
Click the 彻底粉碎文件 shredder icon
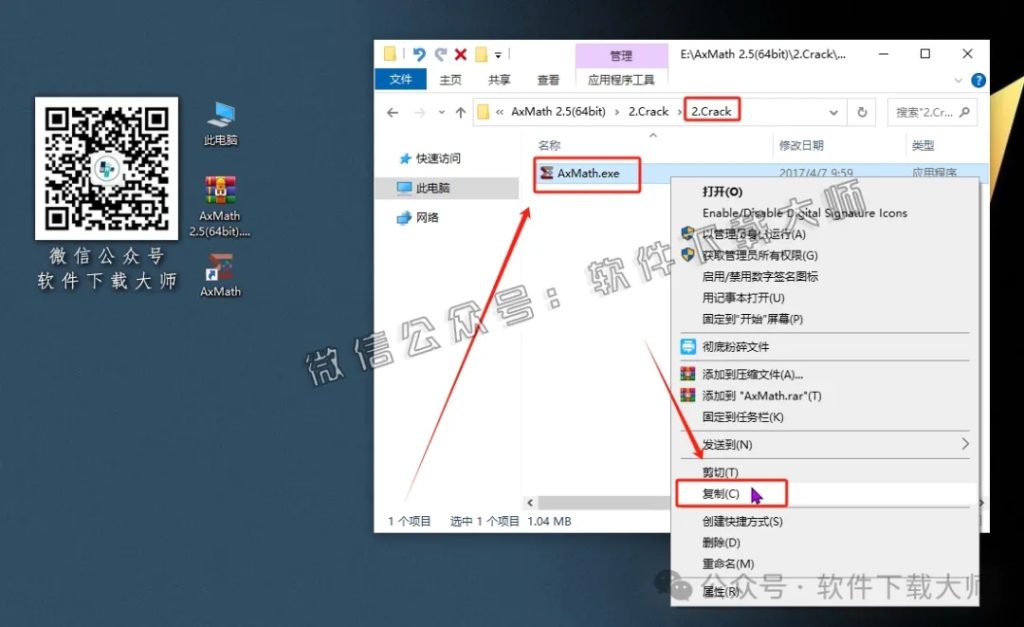[x=690, y=347]
